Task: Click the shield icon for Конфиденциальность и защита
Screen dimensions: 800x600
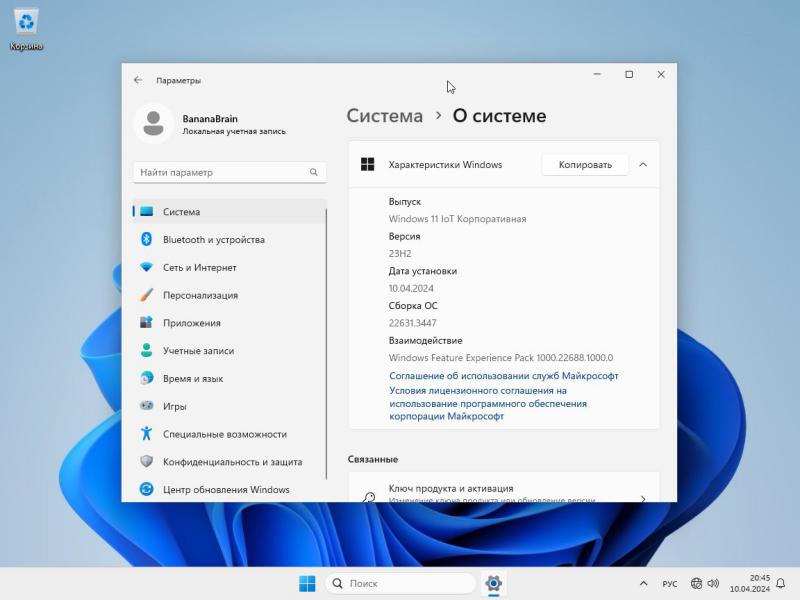Action: pyautogui.click(x=146, y=461)
